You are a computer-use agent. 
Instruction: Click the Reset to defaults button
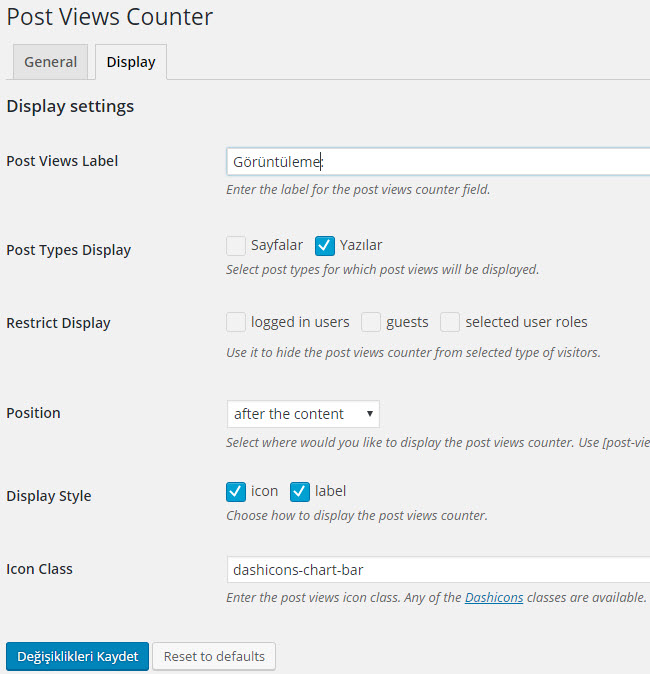(214, 656)
